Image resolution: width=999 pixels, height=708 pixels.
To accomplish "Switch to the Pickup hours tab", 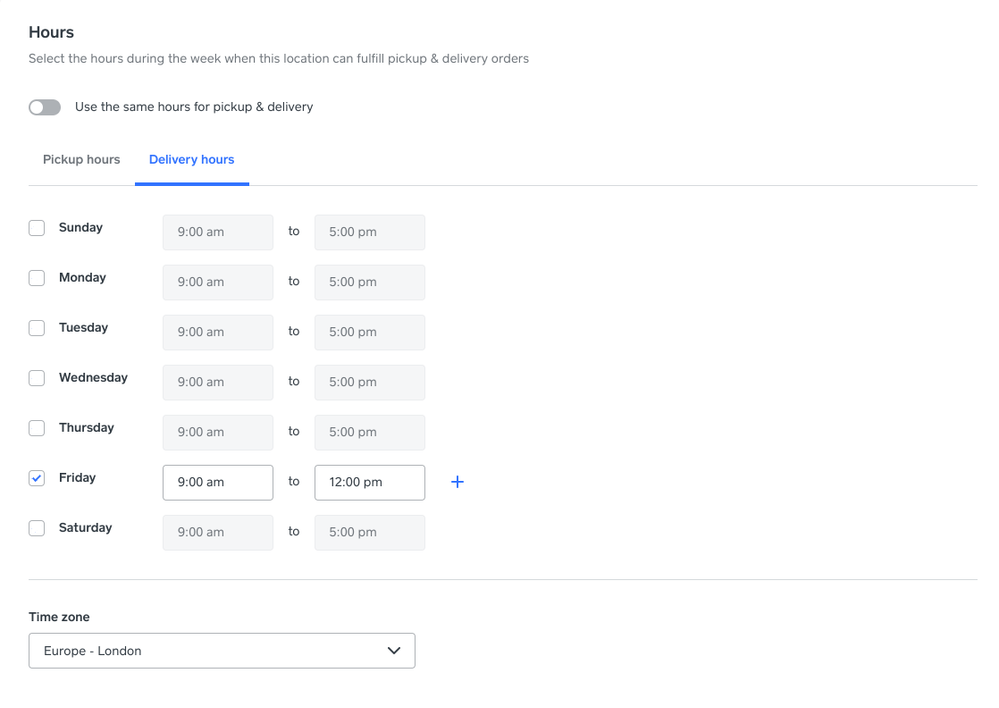I will click(81, 160).
